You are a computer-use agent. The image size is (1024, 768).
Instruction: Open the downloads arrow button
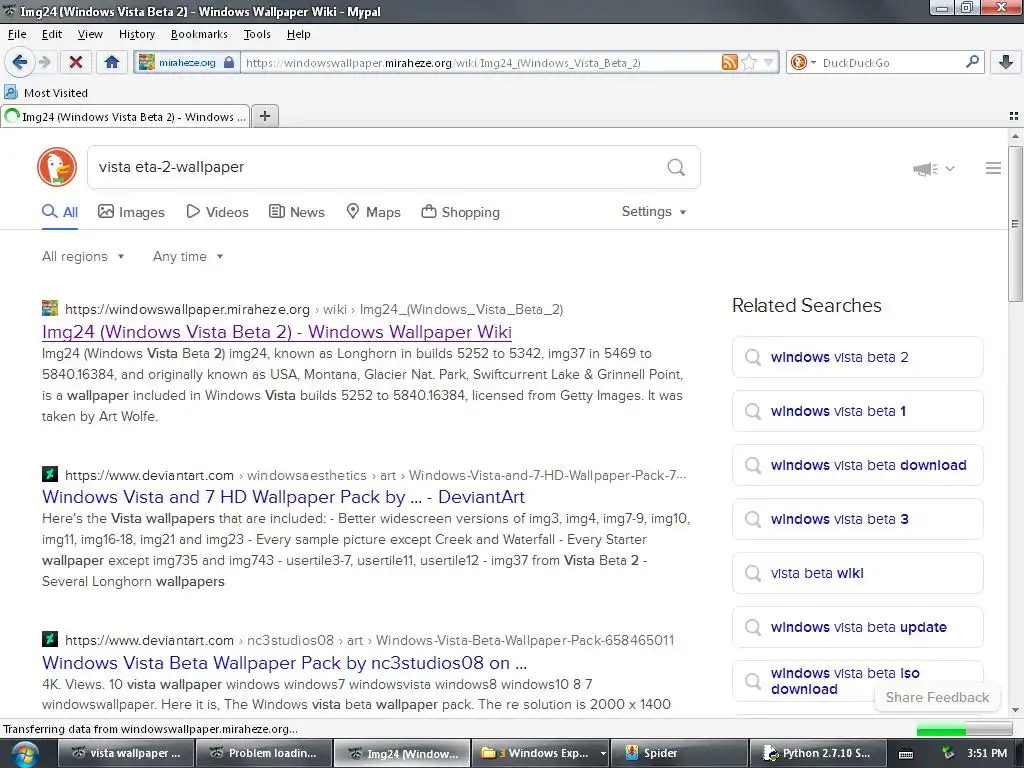[x=1006, y=62]
